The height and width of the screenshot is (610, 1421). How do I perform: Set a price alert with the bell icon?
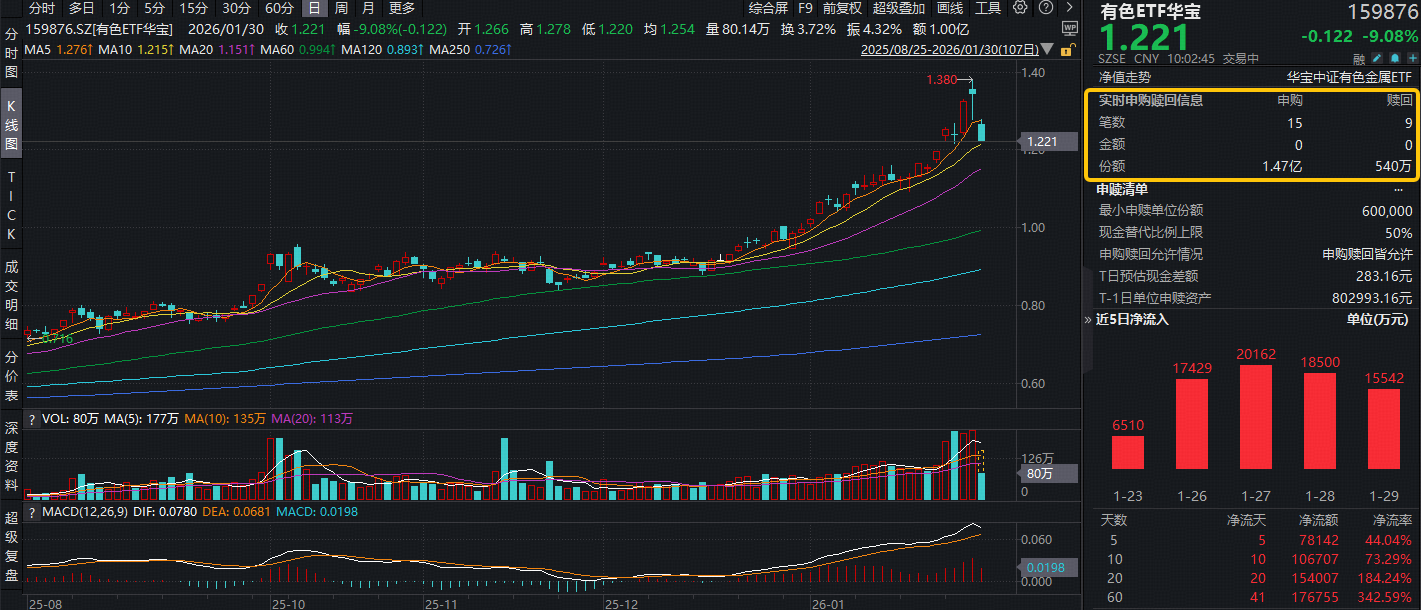click(x=1394, y=58)
